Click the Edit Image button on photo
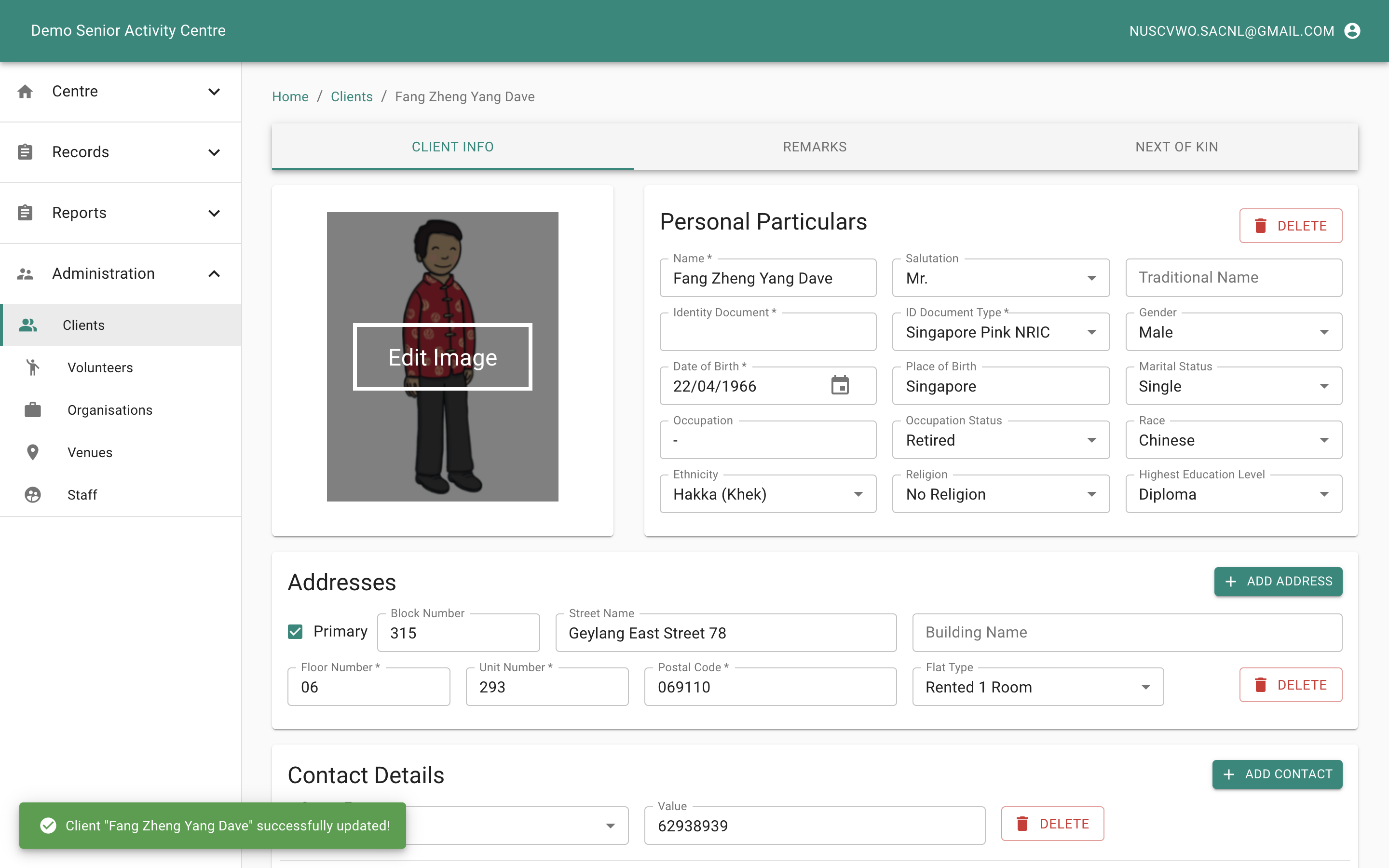 [x=443, y=357]
